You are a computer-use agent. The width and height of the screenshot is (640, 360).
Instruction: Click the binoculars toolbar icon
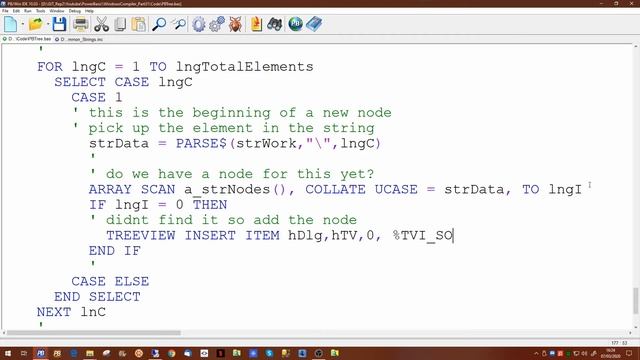click(x=275, y=24)
